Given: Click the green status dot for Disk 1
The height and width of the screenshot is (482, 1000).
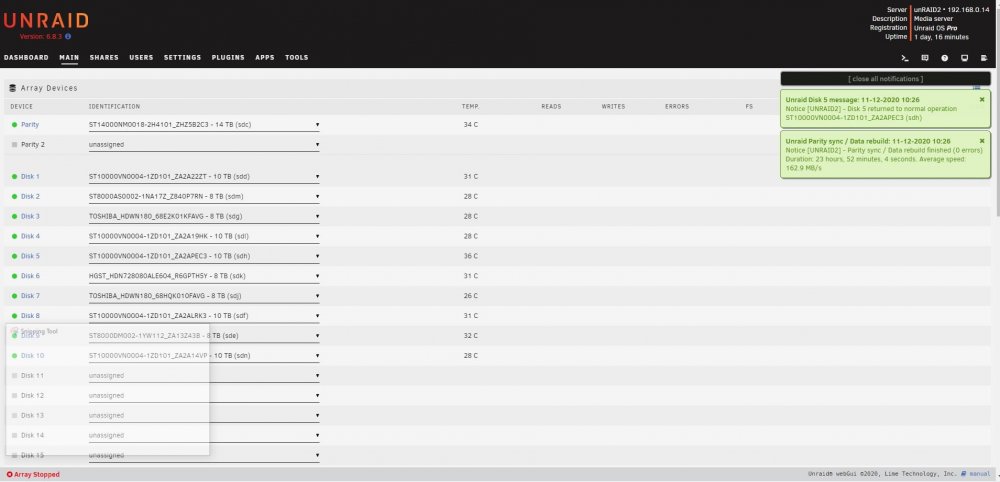Looking at the screenshot, I should coord(15,177).
